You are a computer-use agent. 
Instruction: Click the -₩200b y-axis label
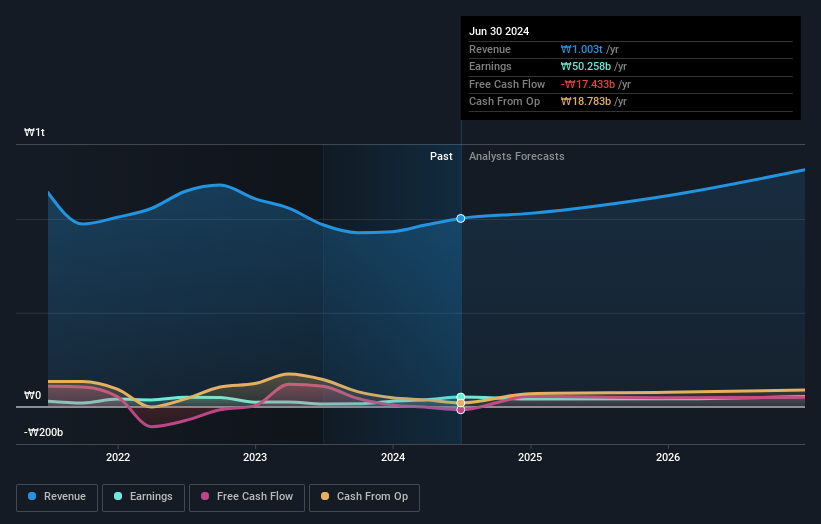(43, 432)
